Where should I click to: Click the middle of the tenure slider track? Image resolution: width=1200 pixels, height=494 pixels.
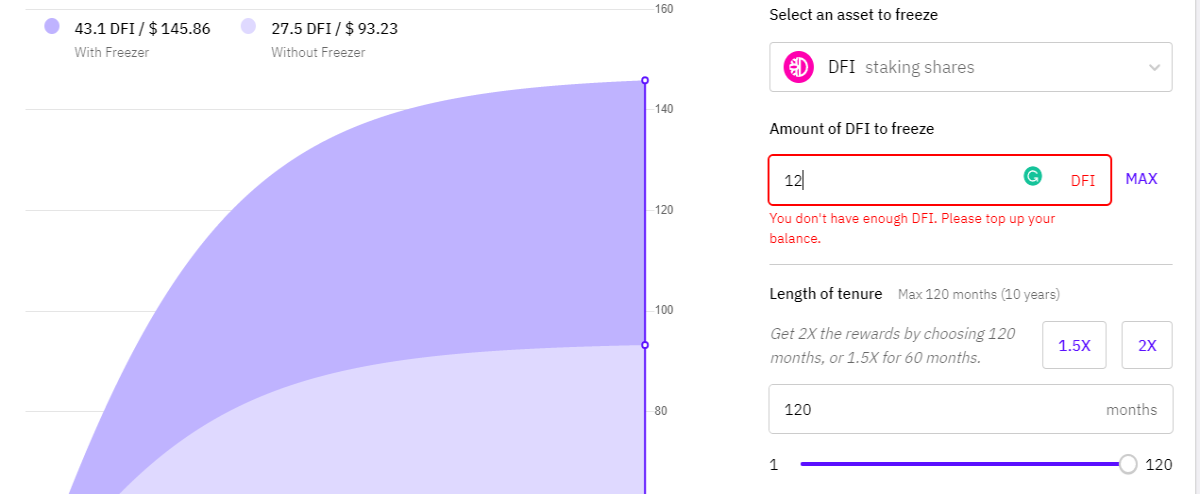coord(964,464)
